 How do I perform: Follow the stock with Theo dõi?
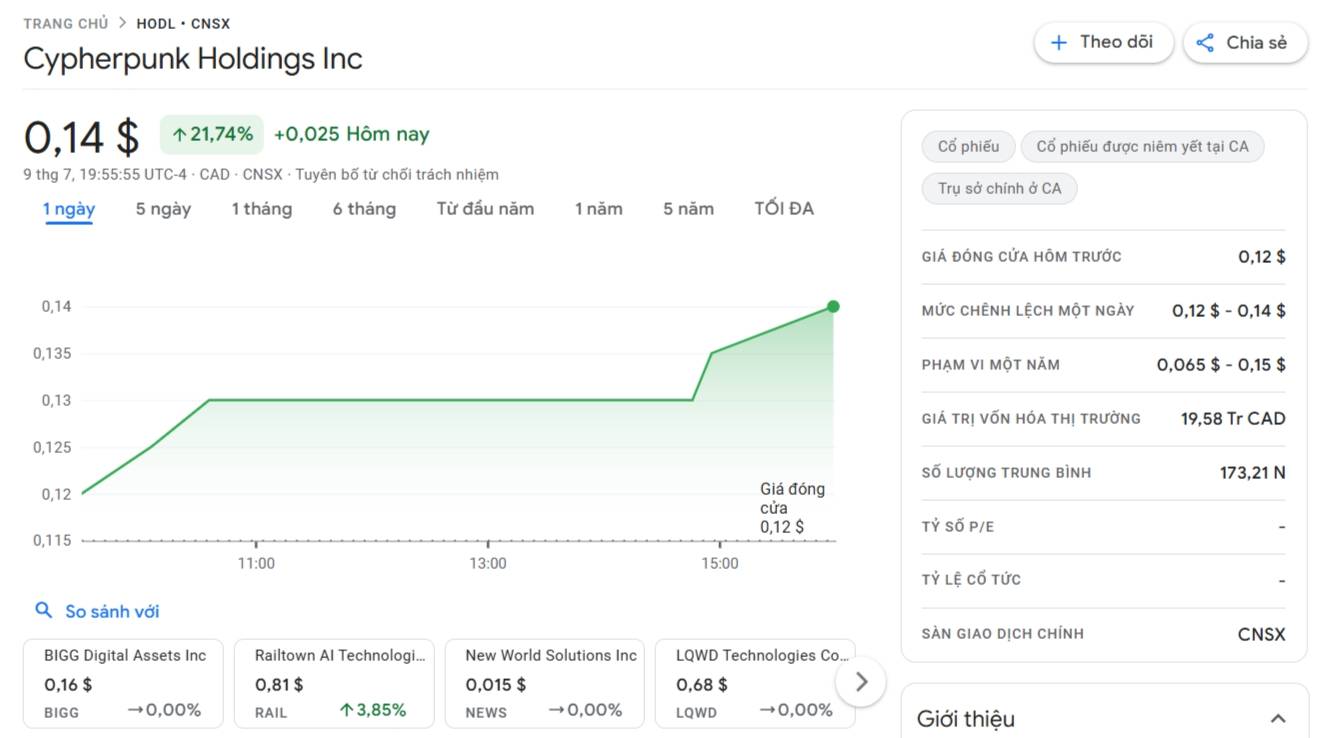pyautogui.click(x=1103, y=43)
